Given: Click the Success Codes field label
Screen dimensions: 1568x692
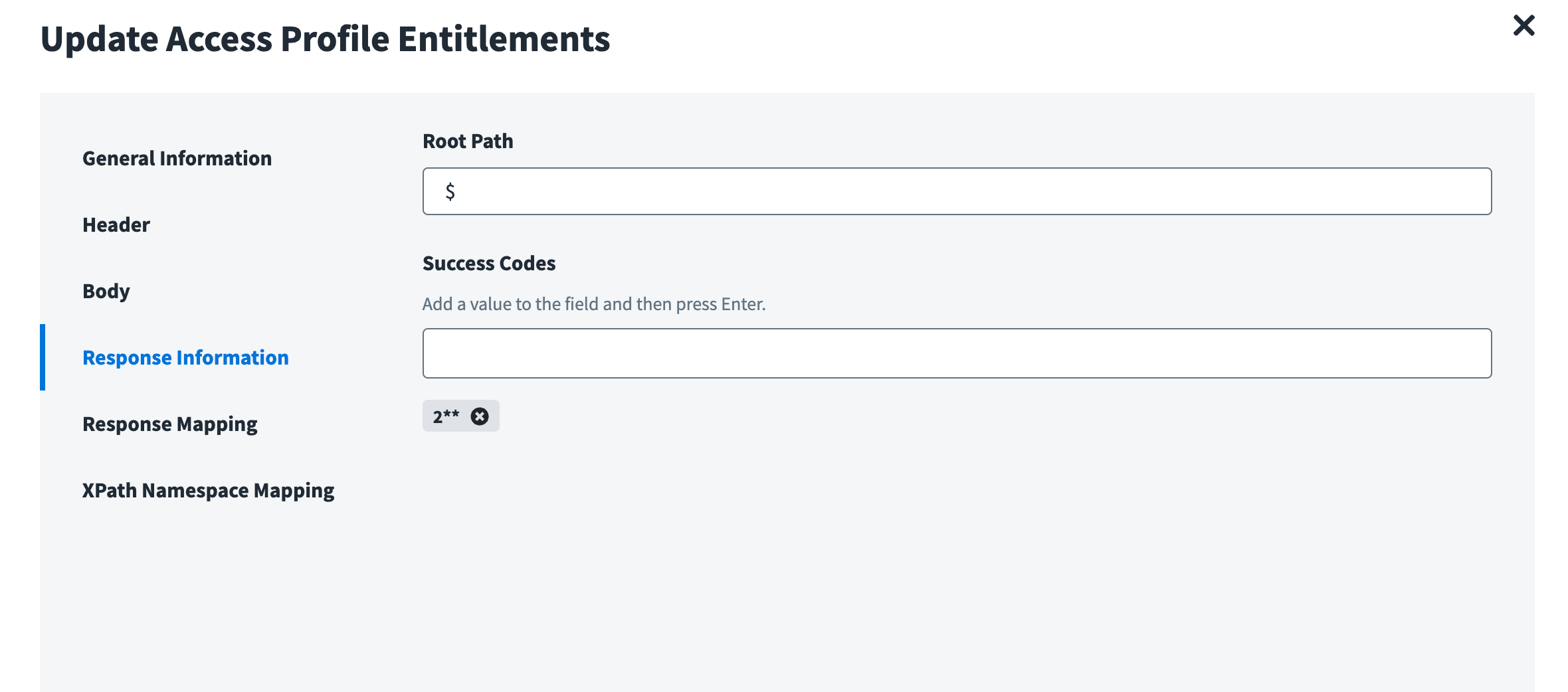Looking at the screenshot, I should (489, 264).
